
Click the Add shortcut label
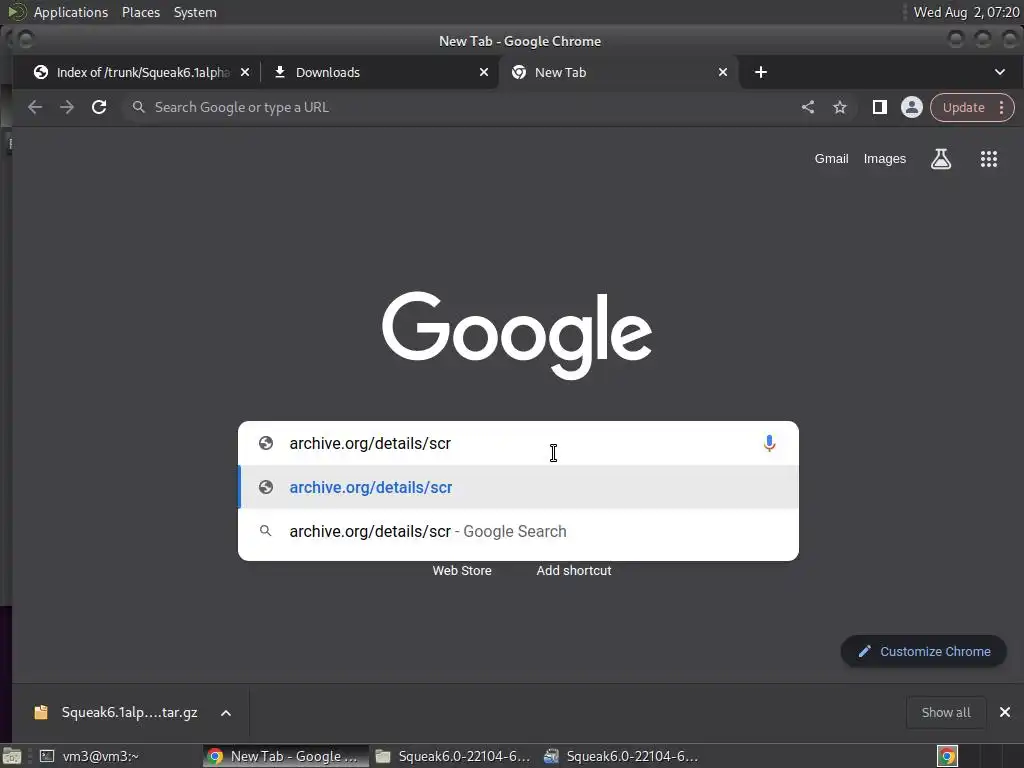[x=574, y=571]
